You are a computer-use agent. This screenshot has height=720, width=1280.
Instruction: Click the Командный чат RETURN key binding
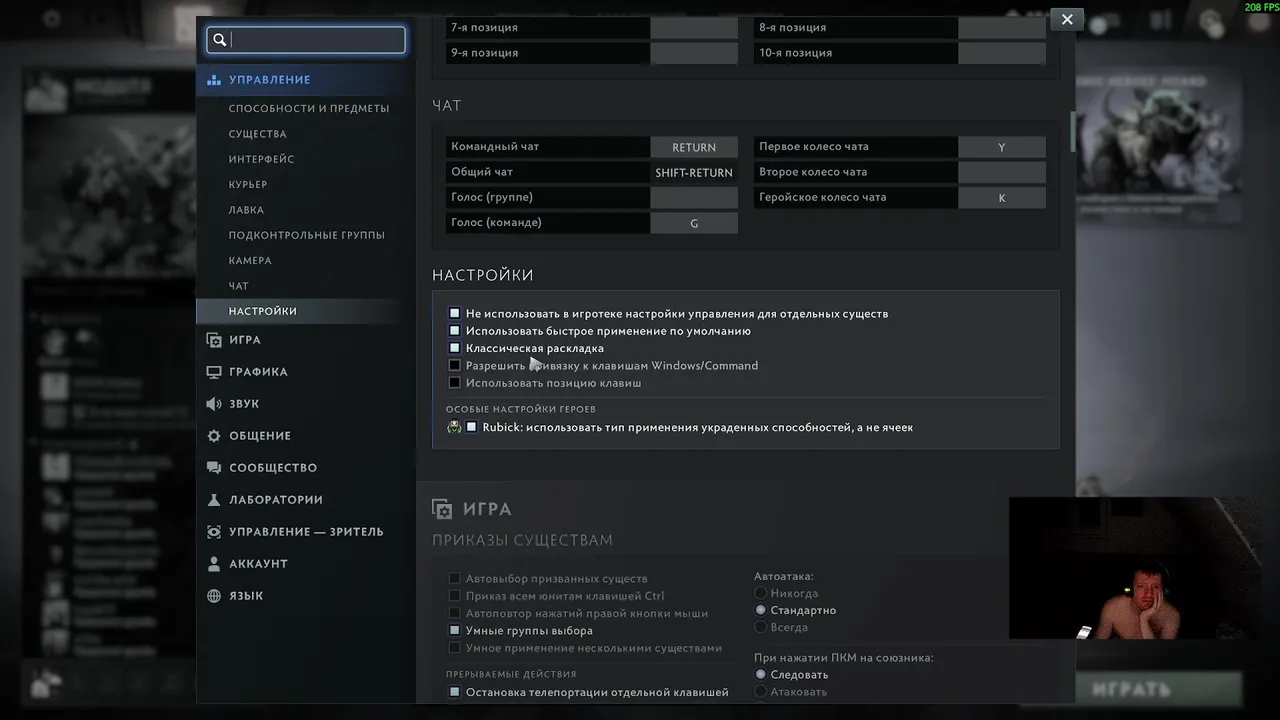[x=694, y=147]
